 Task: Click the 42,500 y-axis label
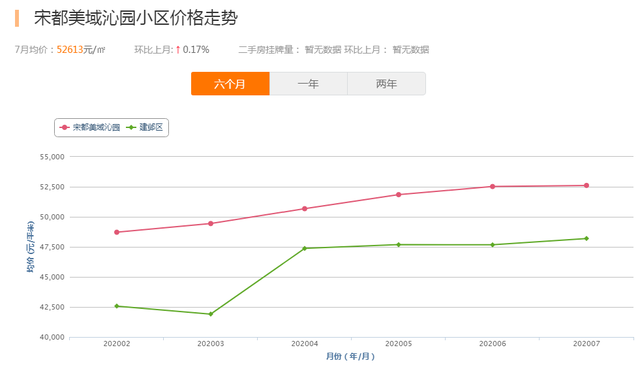click(x=52, y=307)
